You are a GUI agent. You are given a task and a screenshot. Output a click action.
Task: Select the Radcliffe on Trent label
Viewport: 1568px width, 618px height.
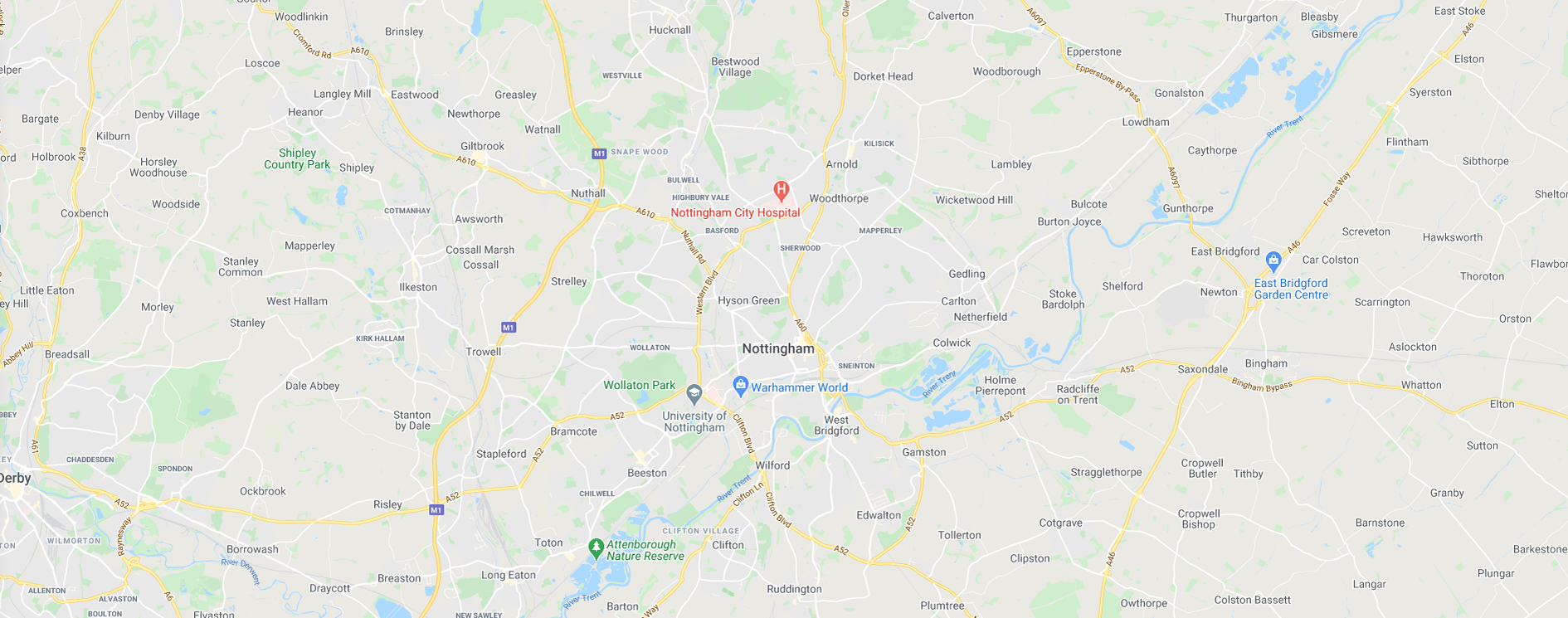(x=1078, y=394)
